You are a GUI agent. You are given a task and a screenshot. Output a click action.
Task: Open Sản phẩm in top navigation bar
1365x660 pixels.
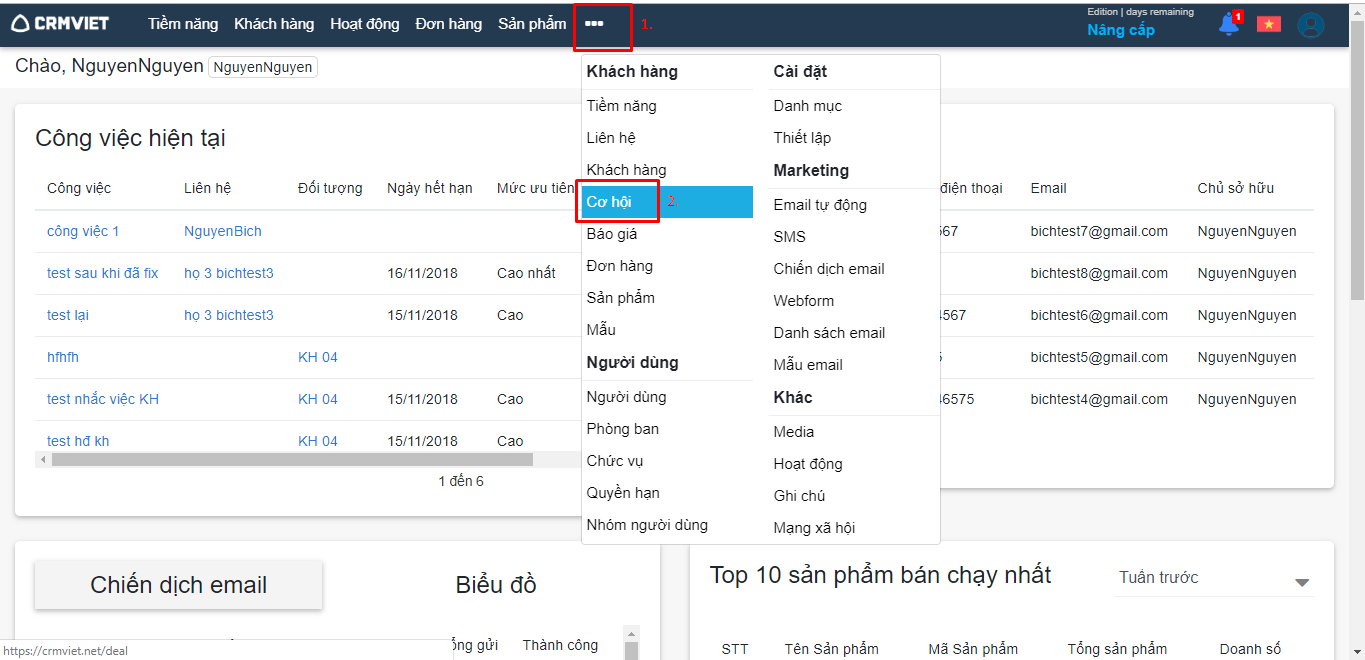pos(531,24)
